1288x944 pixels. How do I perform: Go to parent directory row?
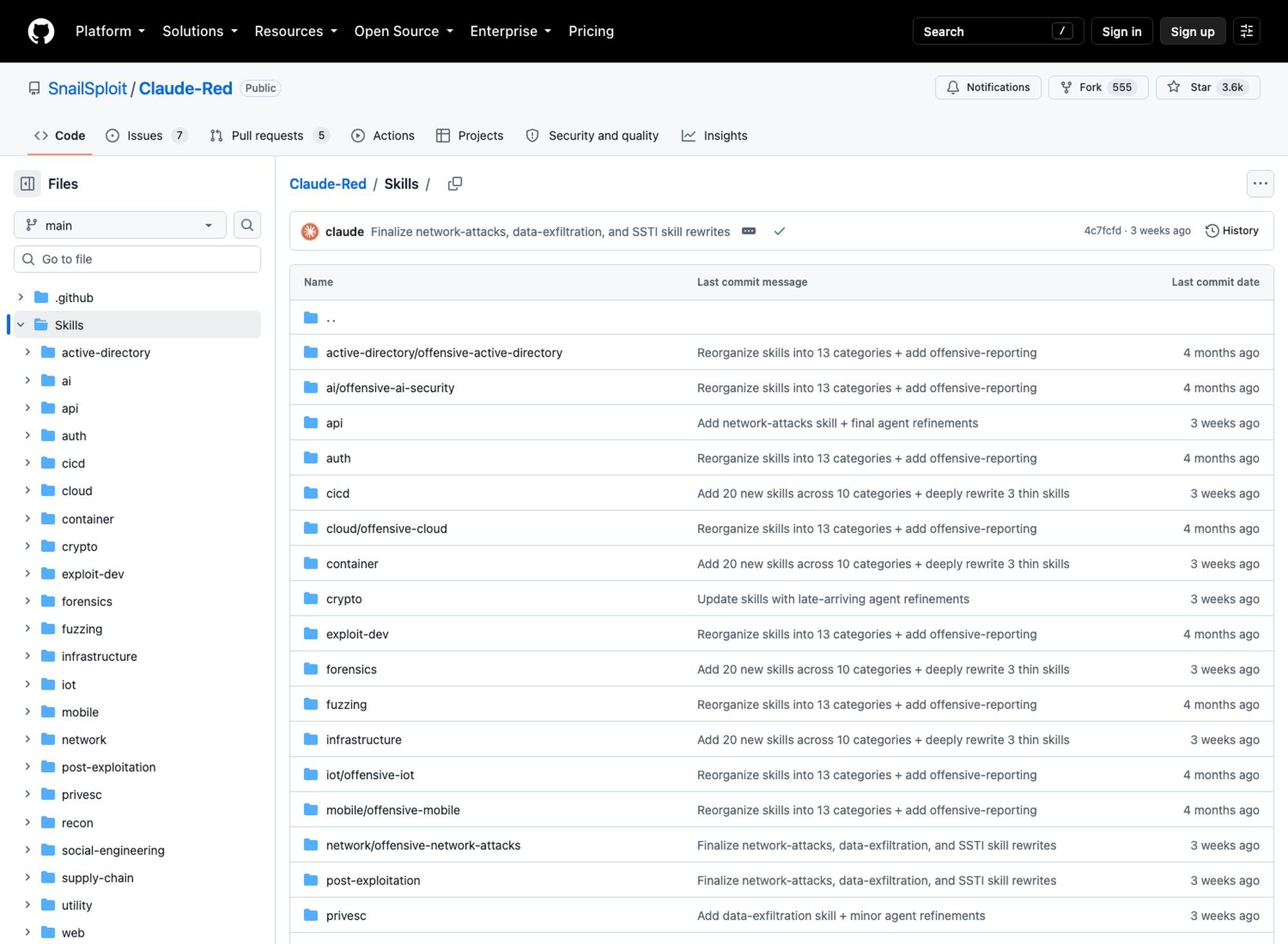coord(781,317)
